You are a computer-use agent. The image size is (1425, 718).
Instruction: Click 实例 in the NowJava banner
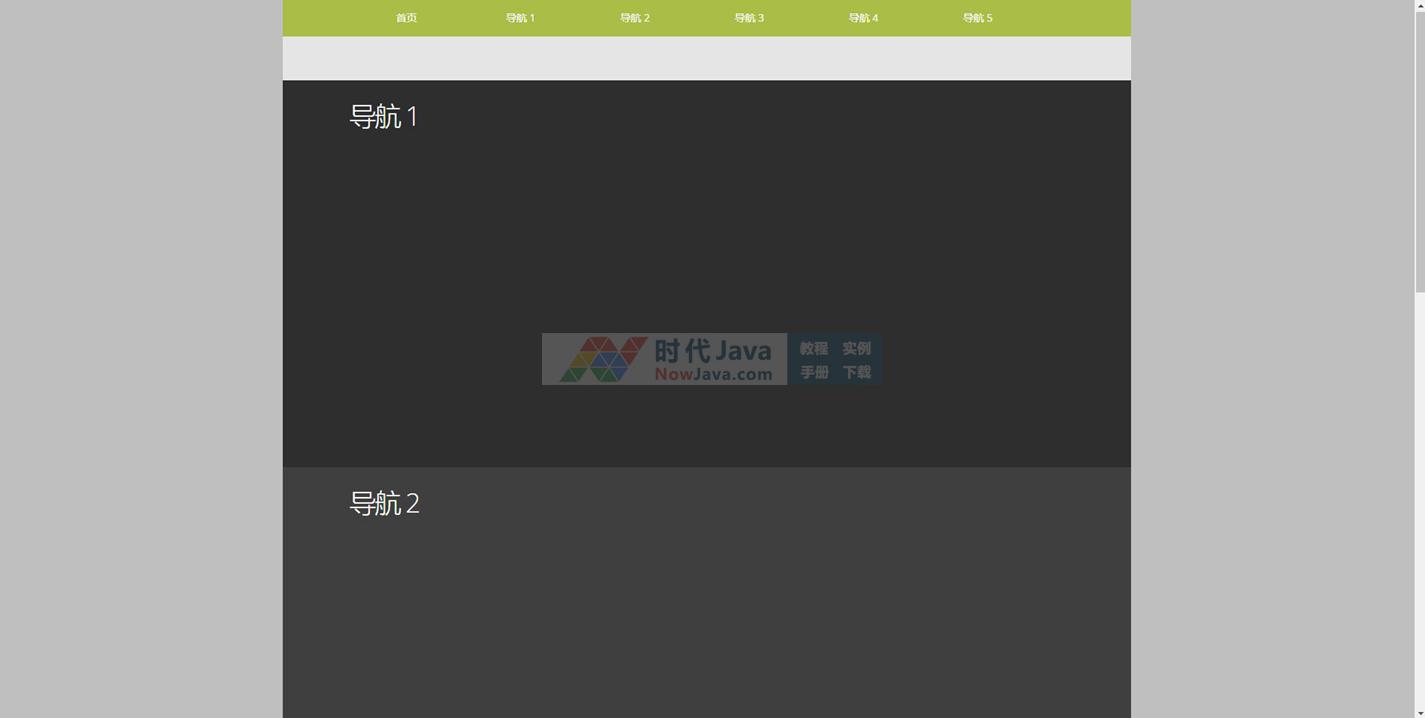[856, 348]
